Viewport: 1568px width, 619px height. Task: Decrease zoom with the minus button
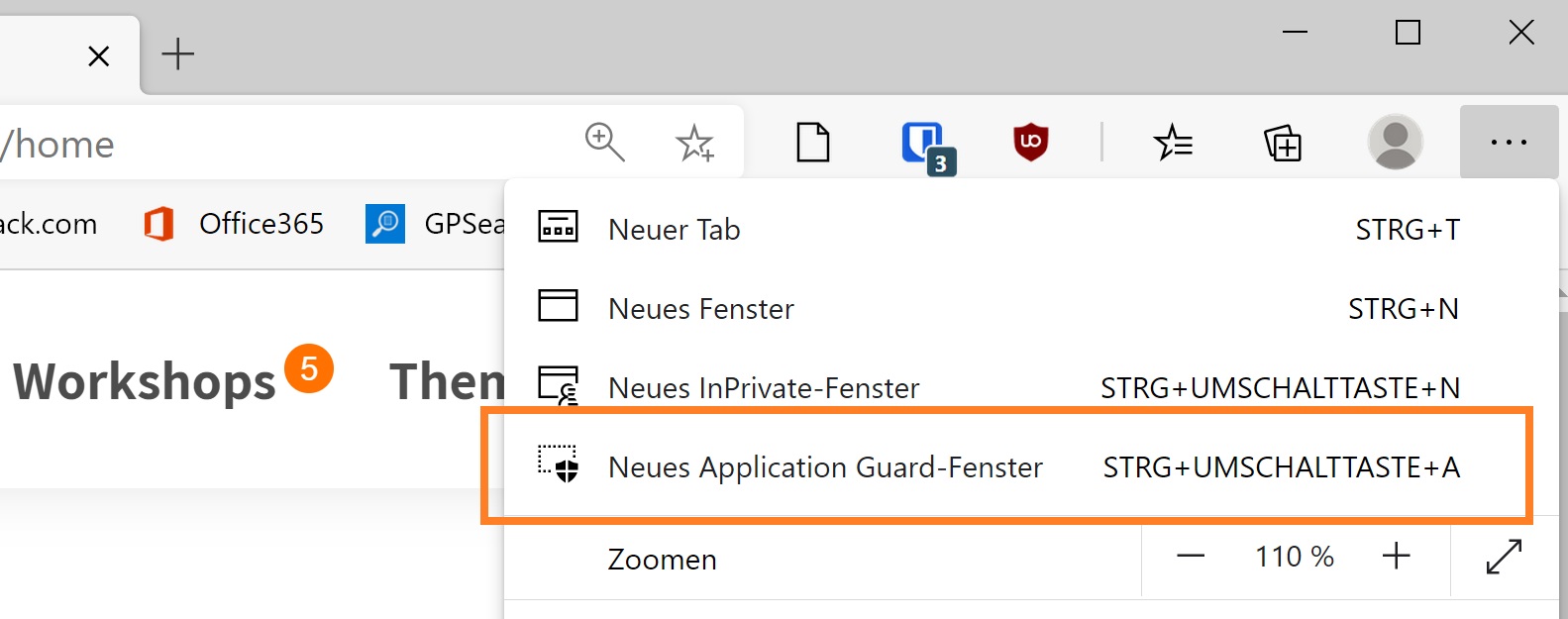click(x=1191, y=557)
